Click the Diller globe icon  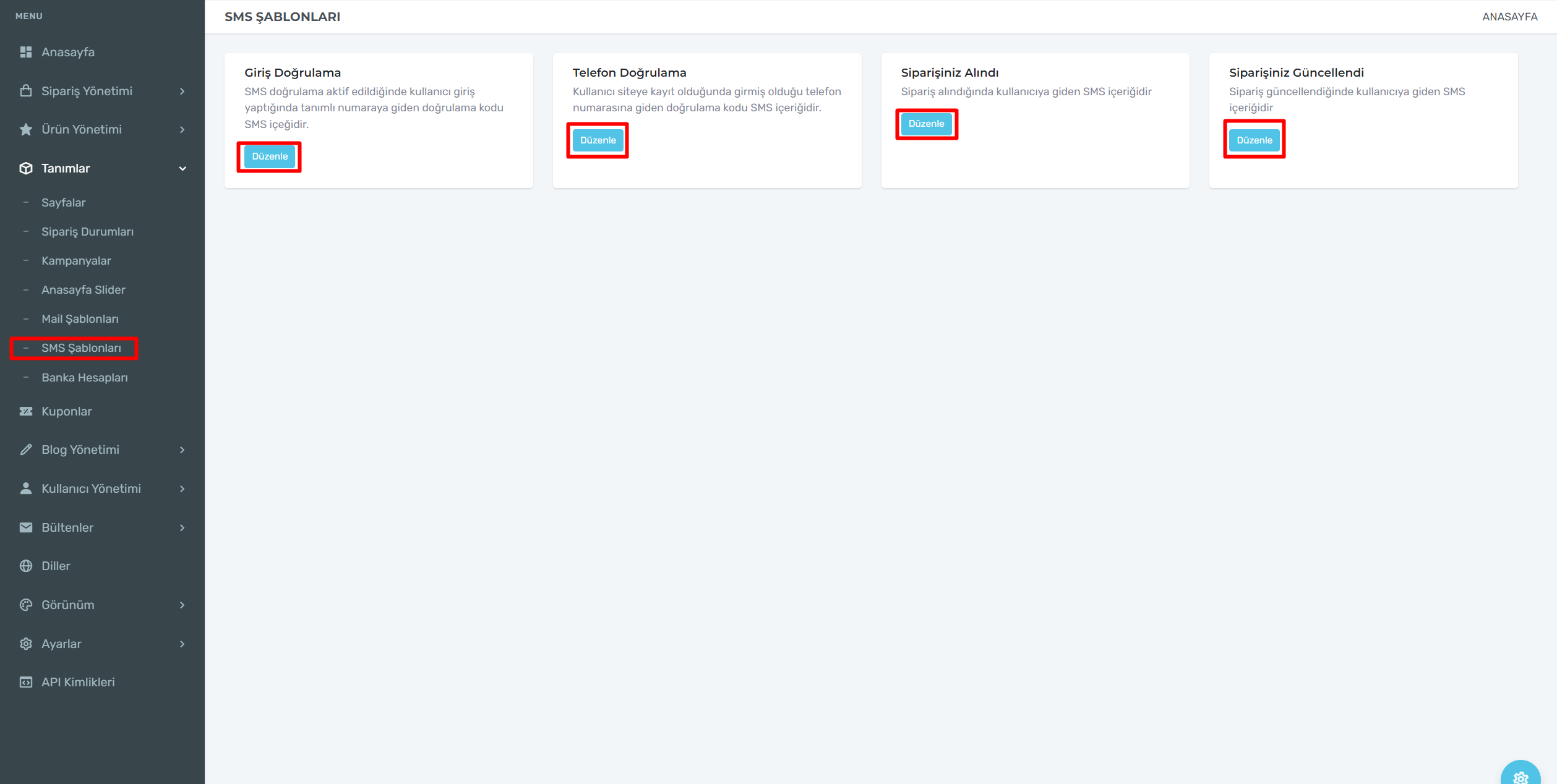(26, 566)
